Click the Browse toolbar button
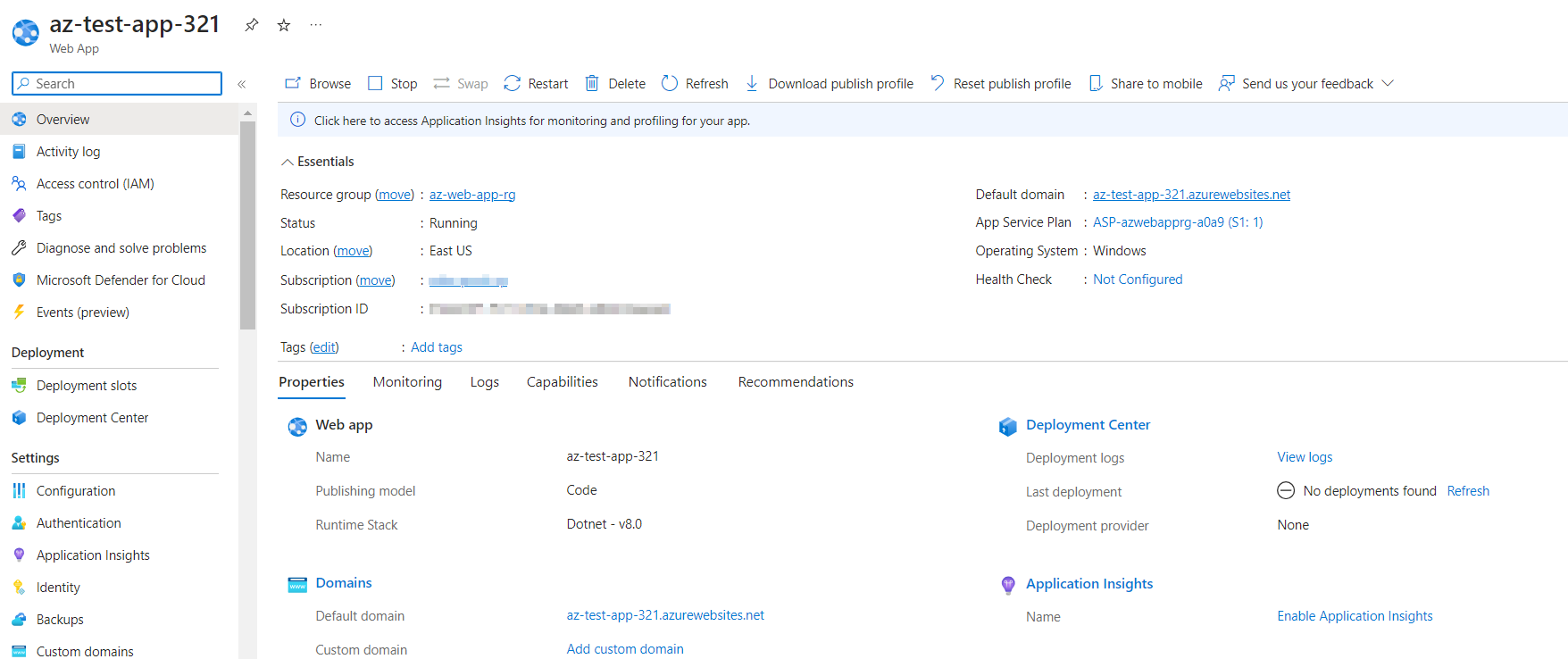Image resolution: width=1568 pixels, height=659 pixels. [x=318, y=84]
